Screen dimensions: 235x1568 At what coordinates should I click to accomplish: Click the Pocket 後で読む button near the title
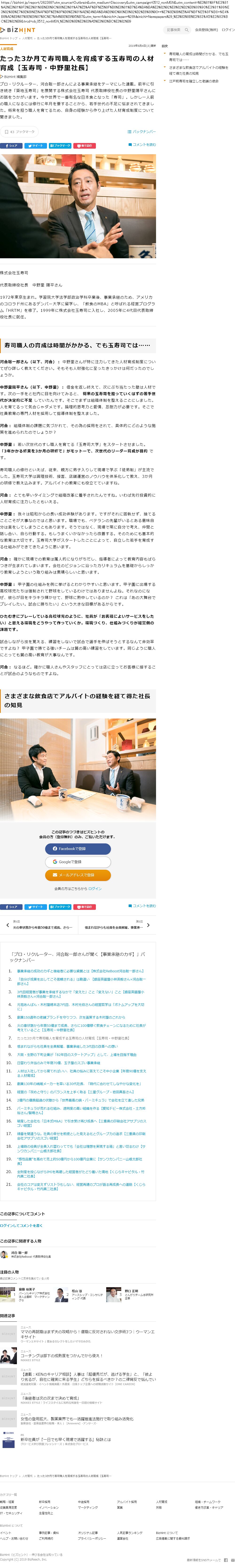pyautogui.click(x=85, y=146)
